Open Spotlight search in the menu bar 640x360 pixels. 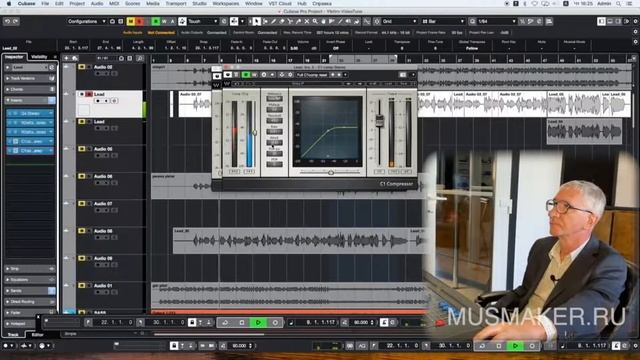[619, 3]
